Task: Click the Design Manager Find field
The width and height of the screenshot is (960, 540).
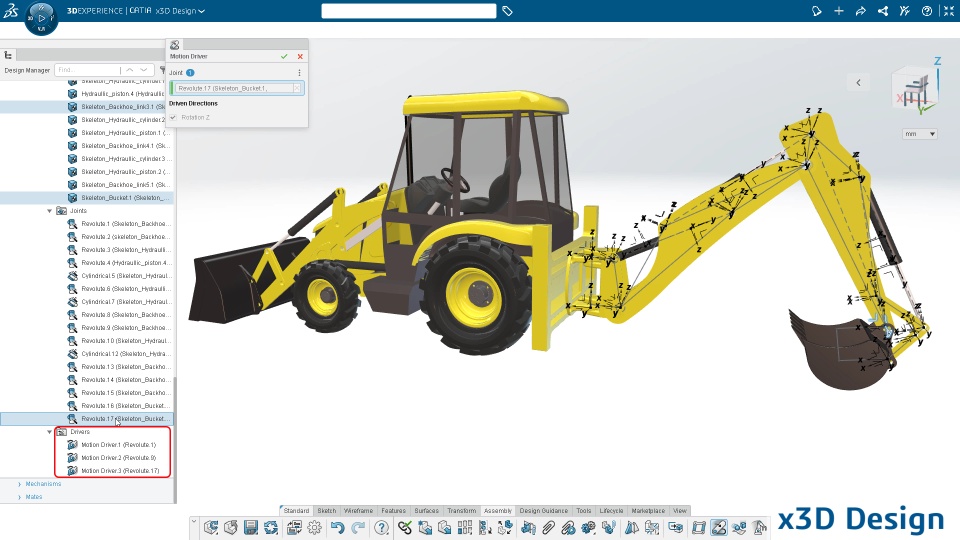Action: coord(87,70)
